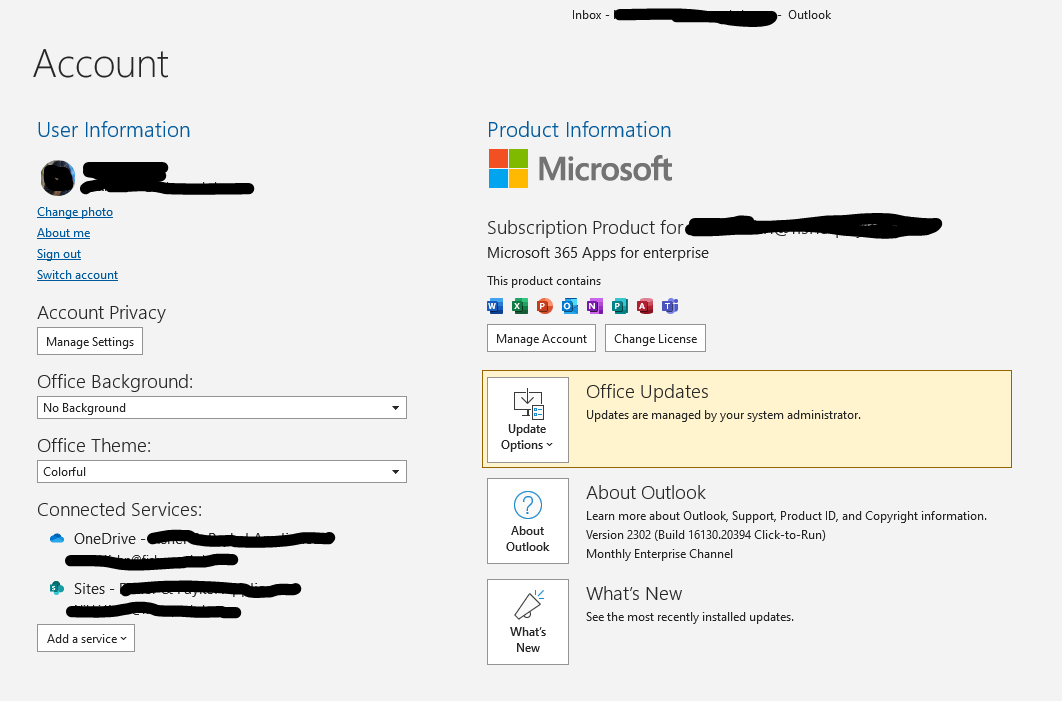Click the Change License button
1062x701 pixels.
coord(655,339)
